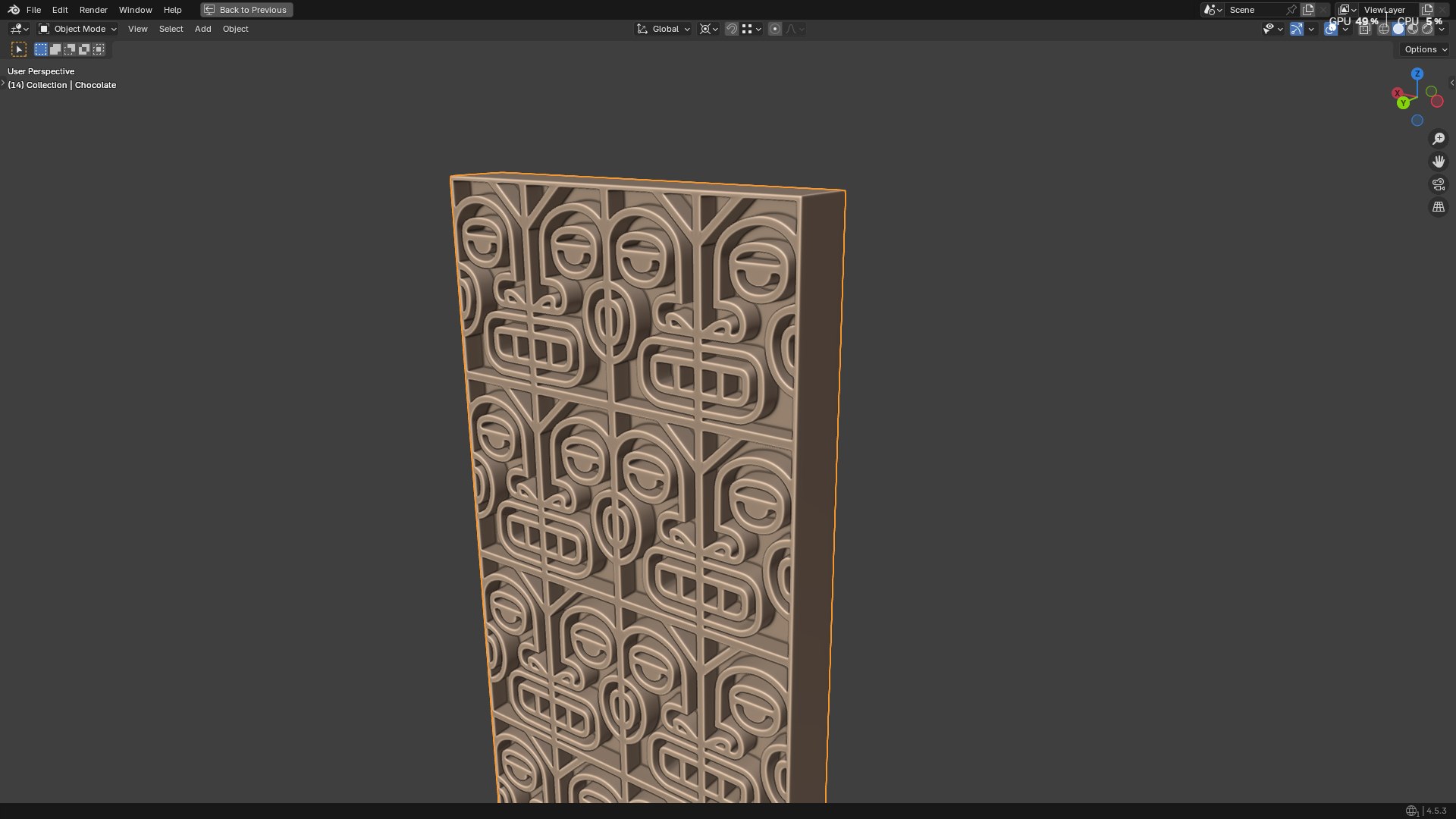Viewport: 1456px width, 819px height.
Task: Click the Move view hand icon
Action: pos(1439,162)
